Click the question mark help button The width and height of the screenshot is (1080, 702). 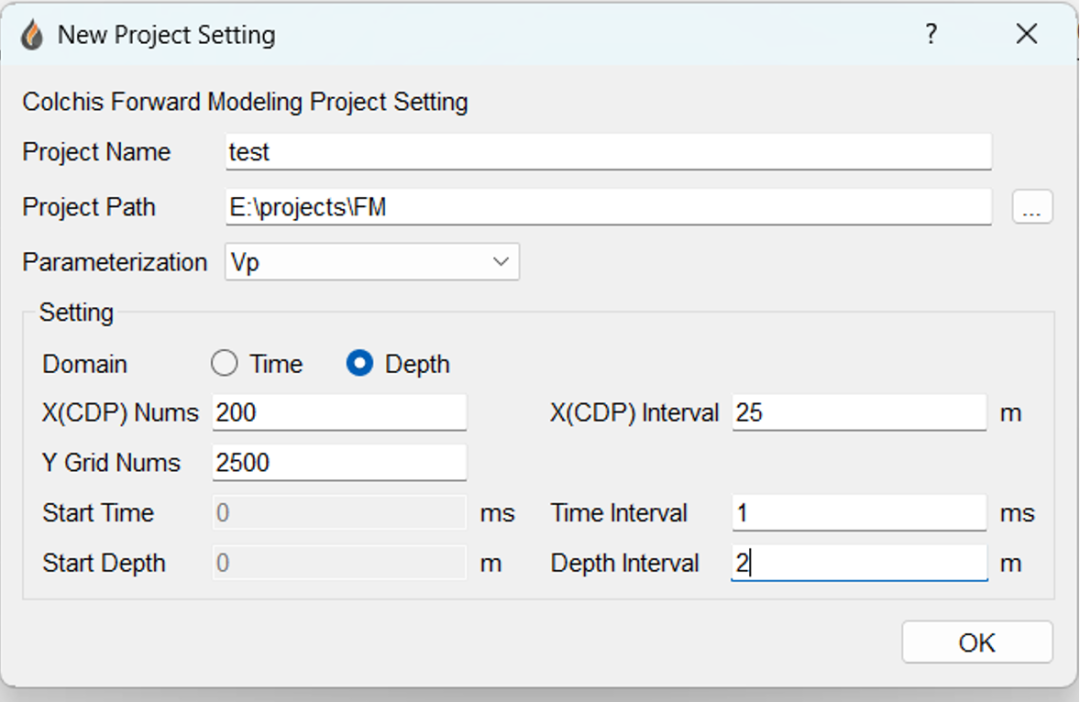click(x=931, y=34)
